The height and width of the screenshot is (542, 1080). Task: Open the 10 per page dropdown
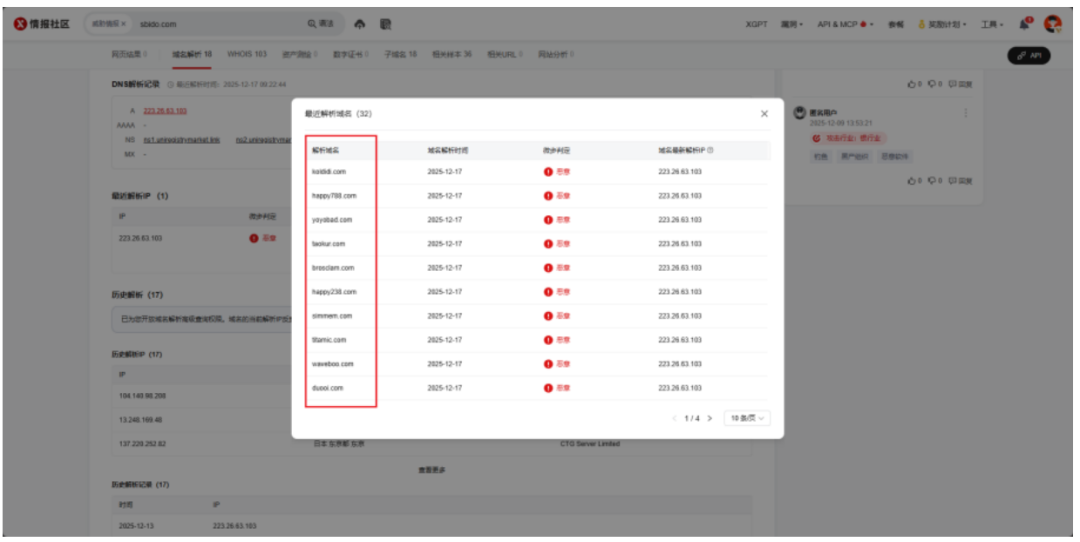(x=748, y=418)
